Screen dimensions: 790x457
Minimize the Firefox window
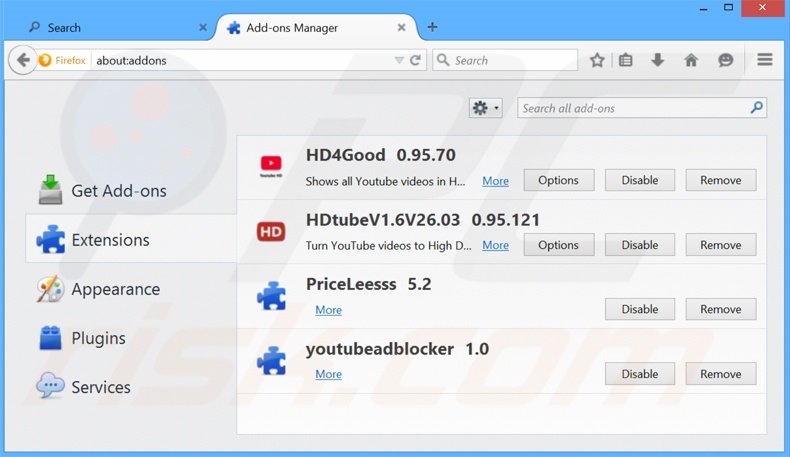click(703, 8)
